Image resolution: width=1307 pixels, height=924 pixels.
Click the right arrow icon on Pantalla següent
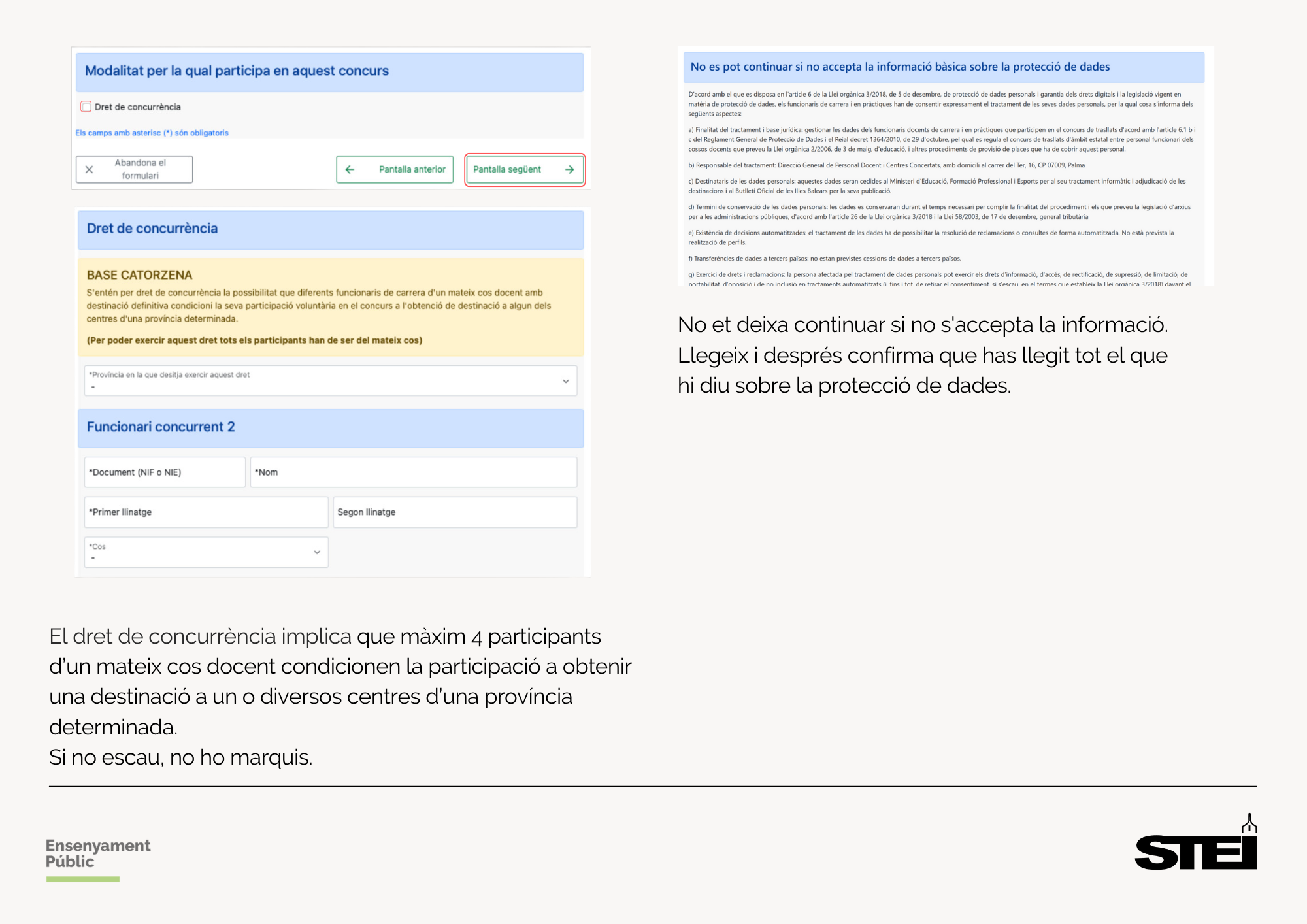[569, 169]
